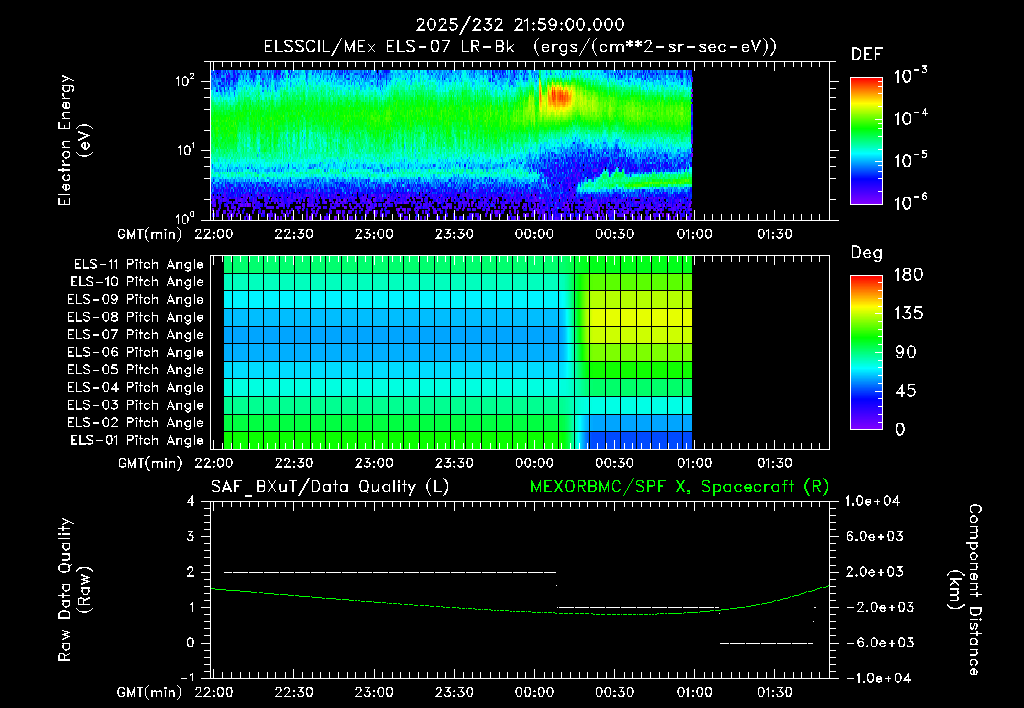Viewport: 1024px width, 708px height.
Task: Click the Raw Data Quality (Raw) axis label
Action: [74, 590]
